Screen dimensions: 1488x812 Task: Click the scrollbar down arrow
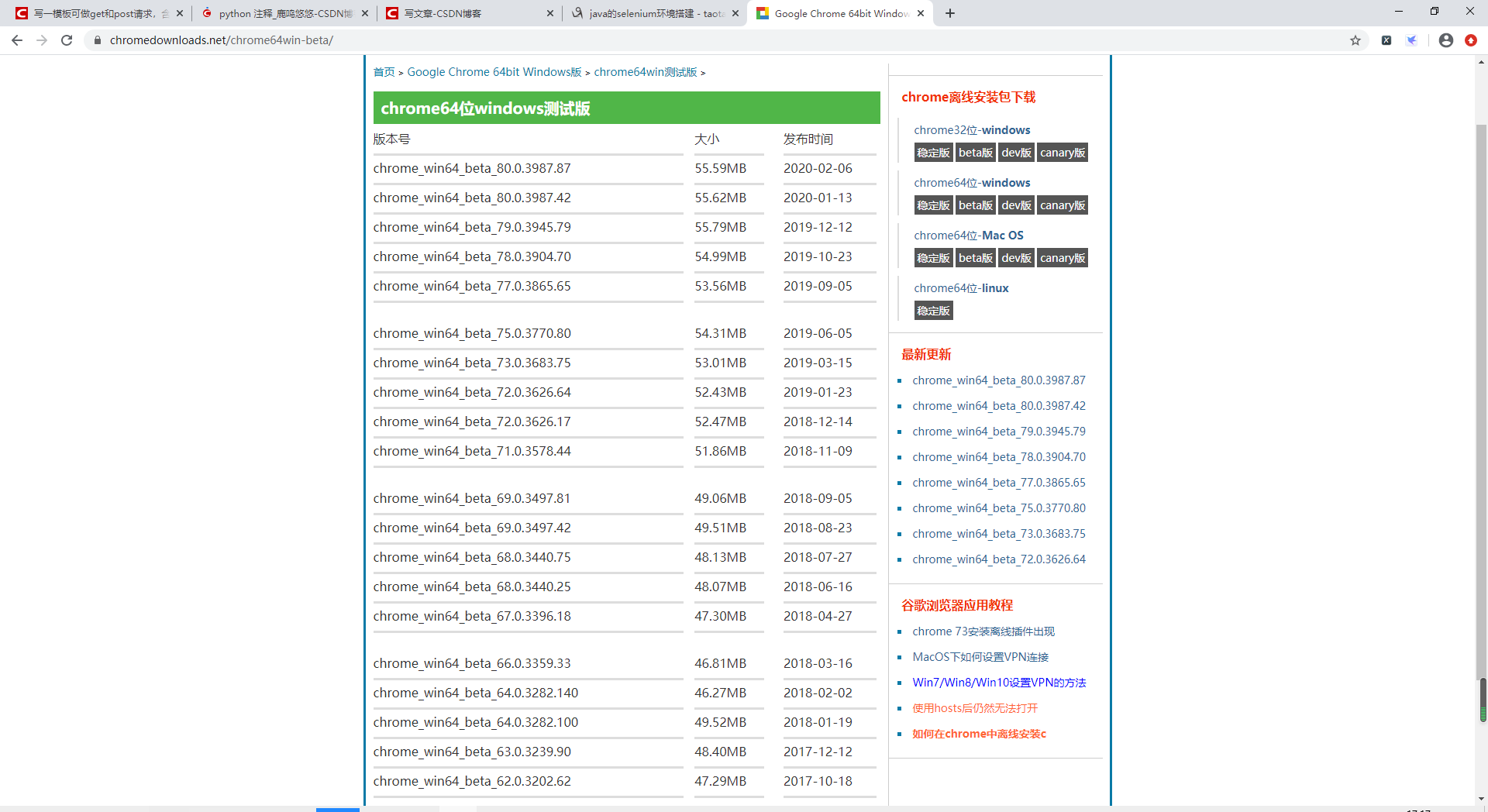click(x=1482, y=798)
